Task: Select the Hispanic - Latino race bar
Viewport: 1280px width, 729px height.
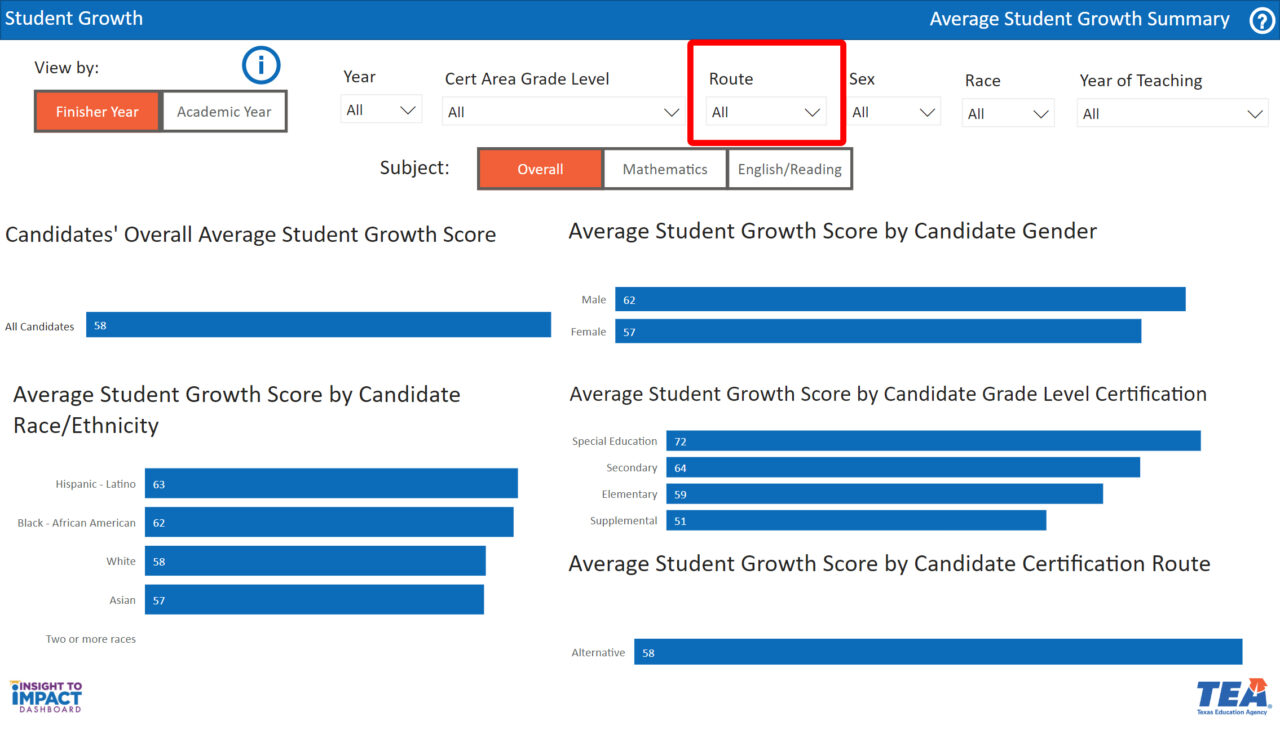Action: click(330, 483)
